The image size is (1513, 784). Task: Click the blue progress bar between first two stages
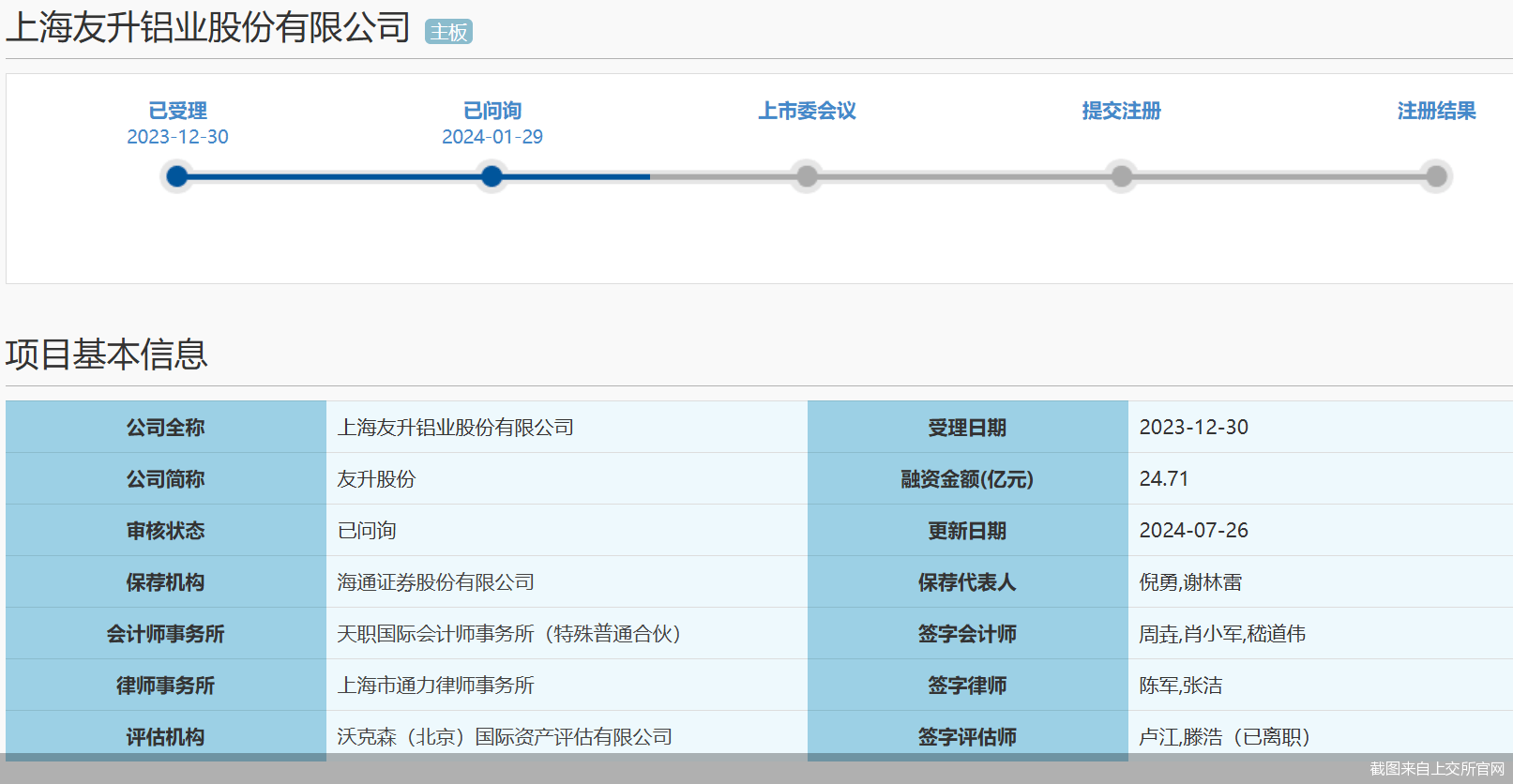(334, 176)
